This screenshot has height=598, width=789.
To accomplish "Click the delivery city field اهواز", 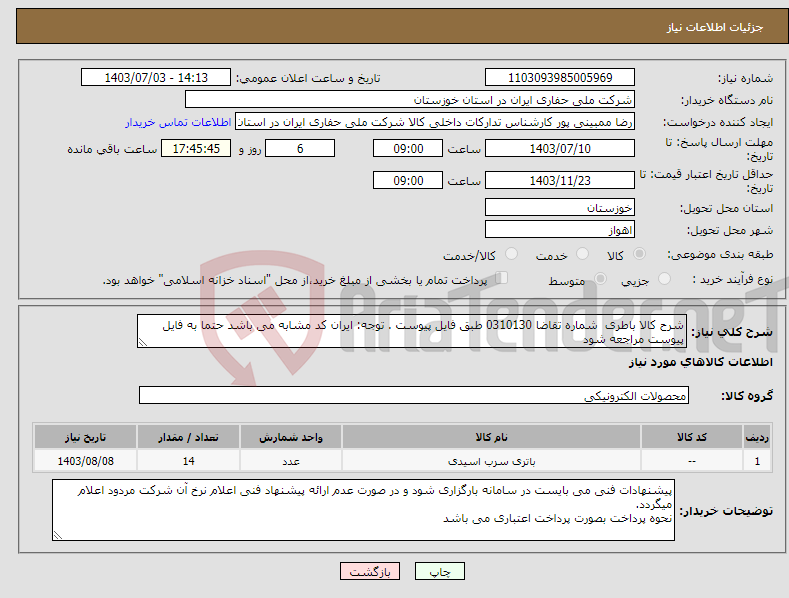I will tap(560, 230).
